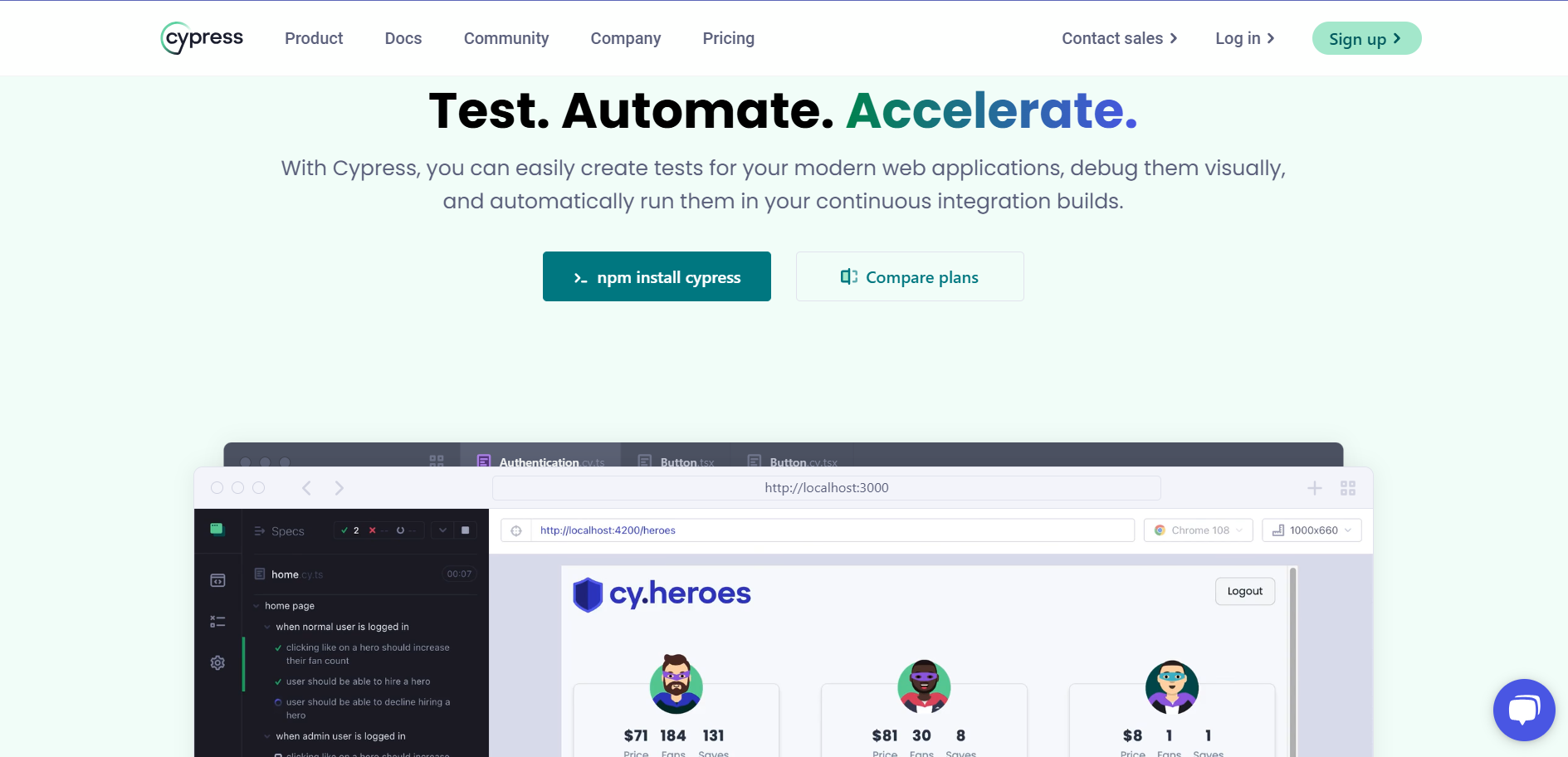Click the home.cy.ts file icon
This screenshot has height=757, width=1568.
[x=260, y=574]
